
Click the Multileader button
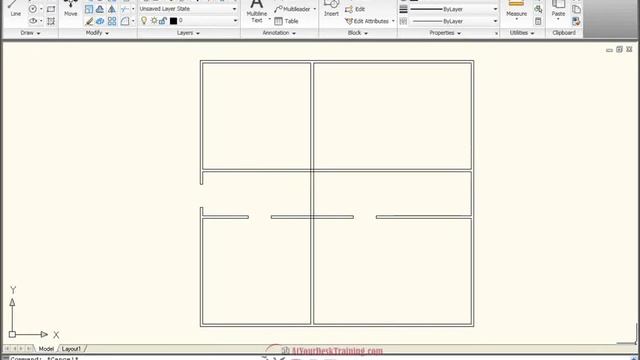point(292,9)
